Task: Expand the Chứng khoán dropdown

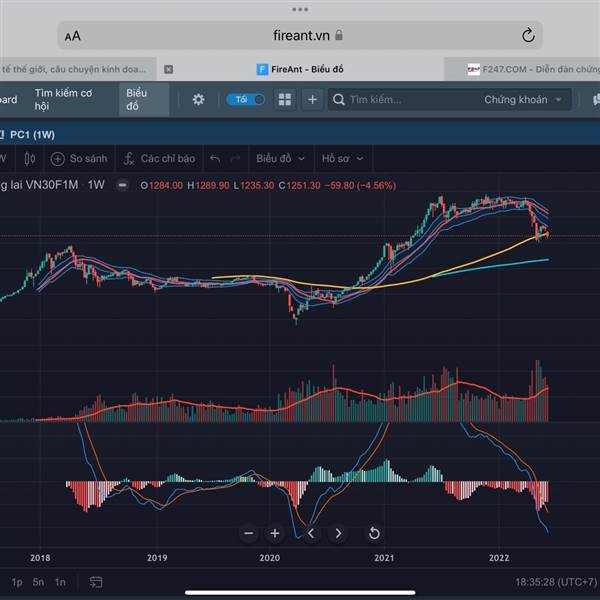Action: click(x=523, y=99)
